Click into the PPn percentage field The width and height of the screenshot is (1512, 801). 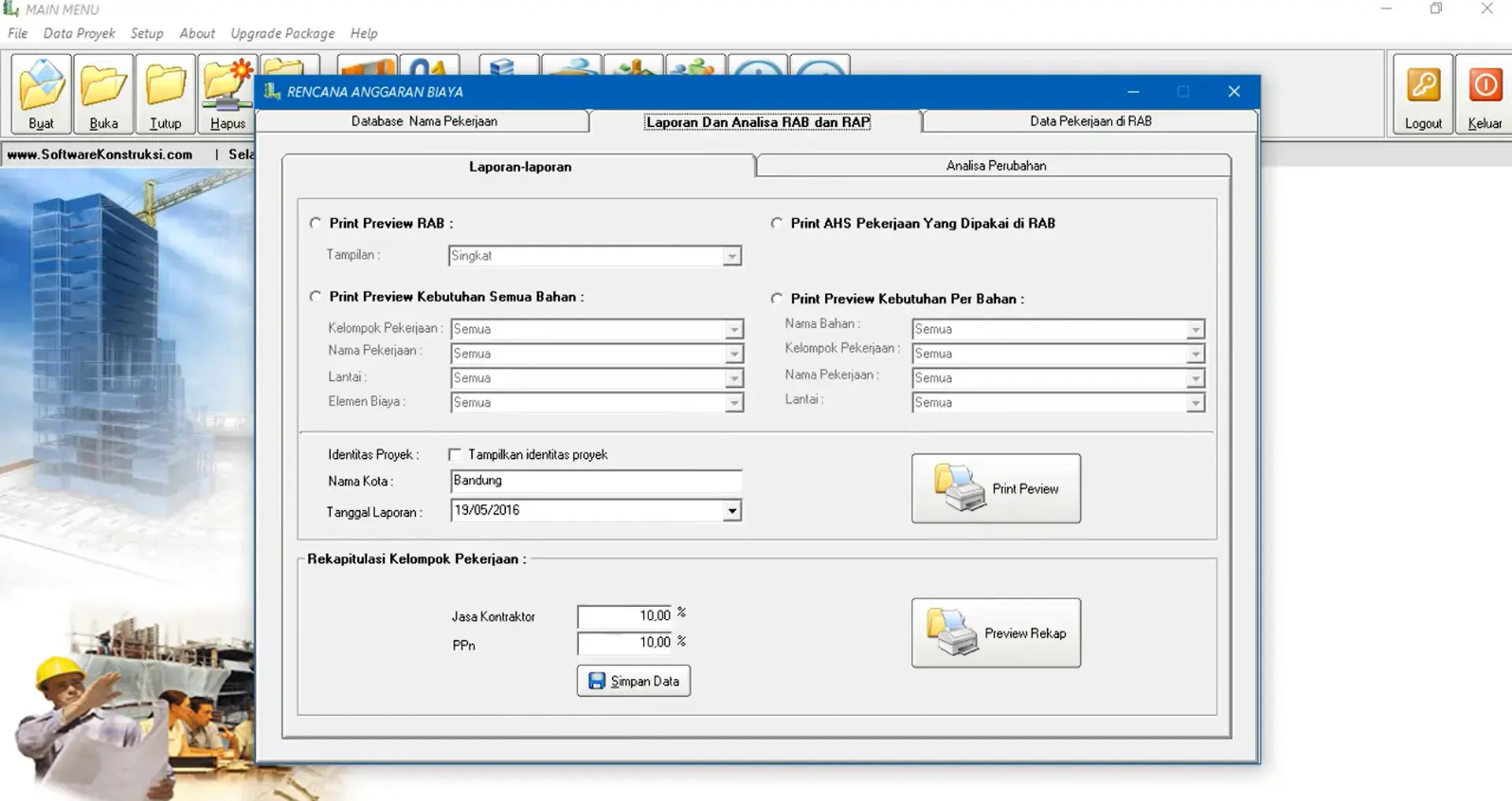(625, 643)
